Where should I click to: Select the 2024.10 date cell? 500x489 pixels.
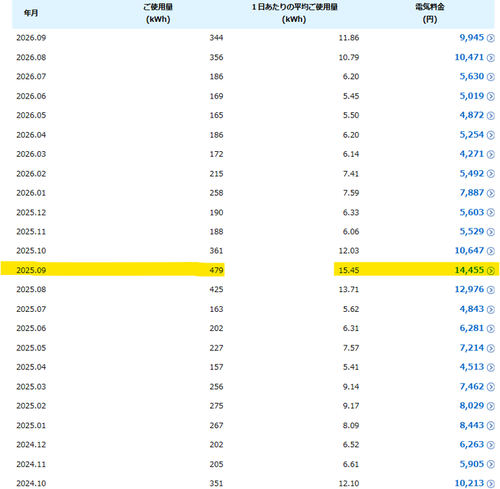[x=31, y=483]
